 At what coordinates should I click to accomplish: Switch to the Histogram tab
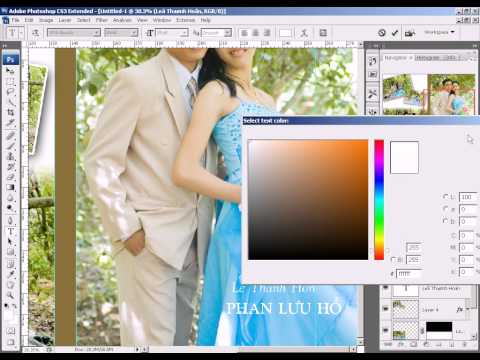tap(427, 58)
